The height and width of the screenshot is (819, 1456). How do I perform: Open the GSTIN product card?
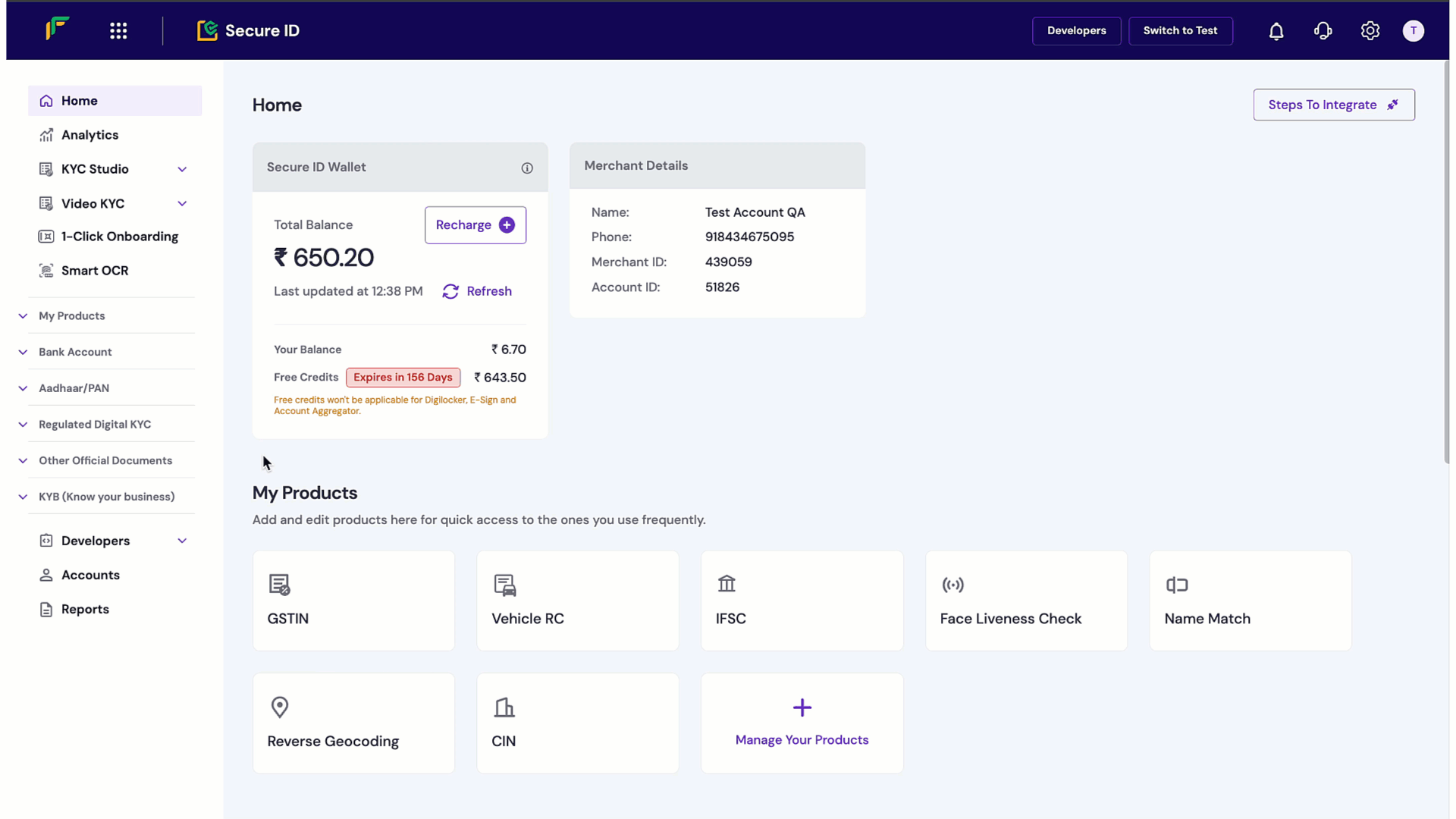(x=353, y=601)
